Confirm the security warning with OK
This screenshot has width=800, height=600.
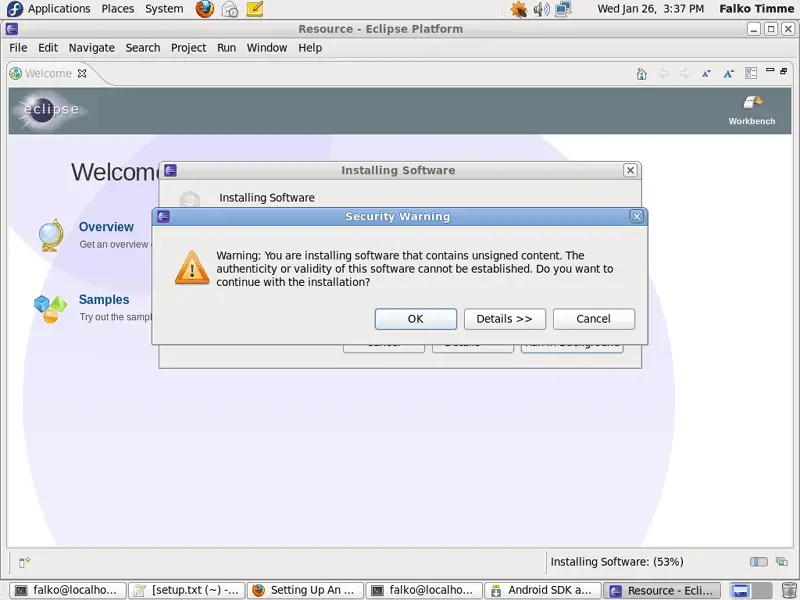pyautogui.click(x=415, y=319)
